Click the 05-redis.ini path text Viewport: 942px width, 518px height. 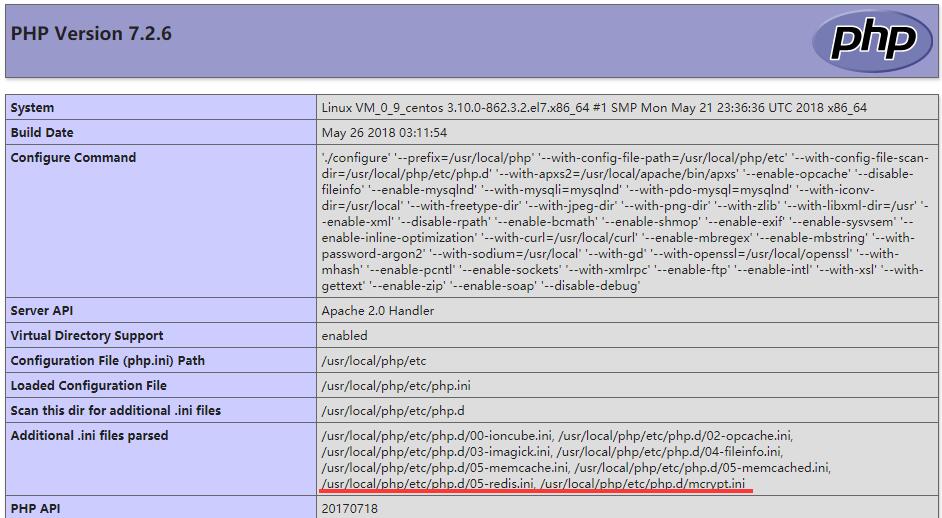(428, 483)
